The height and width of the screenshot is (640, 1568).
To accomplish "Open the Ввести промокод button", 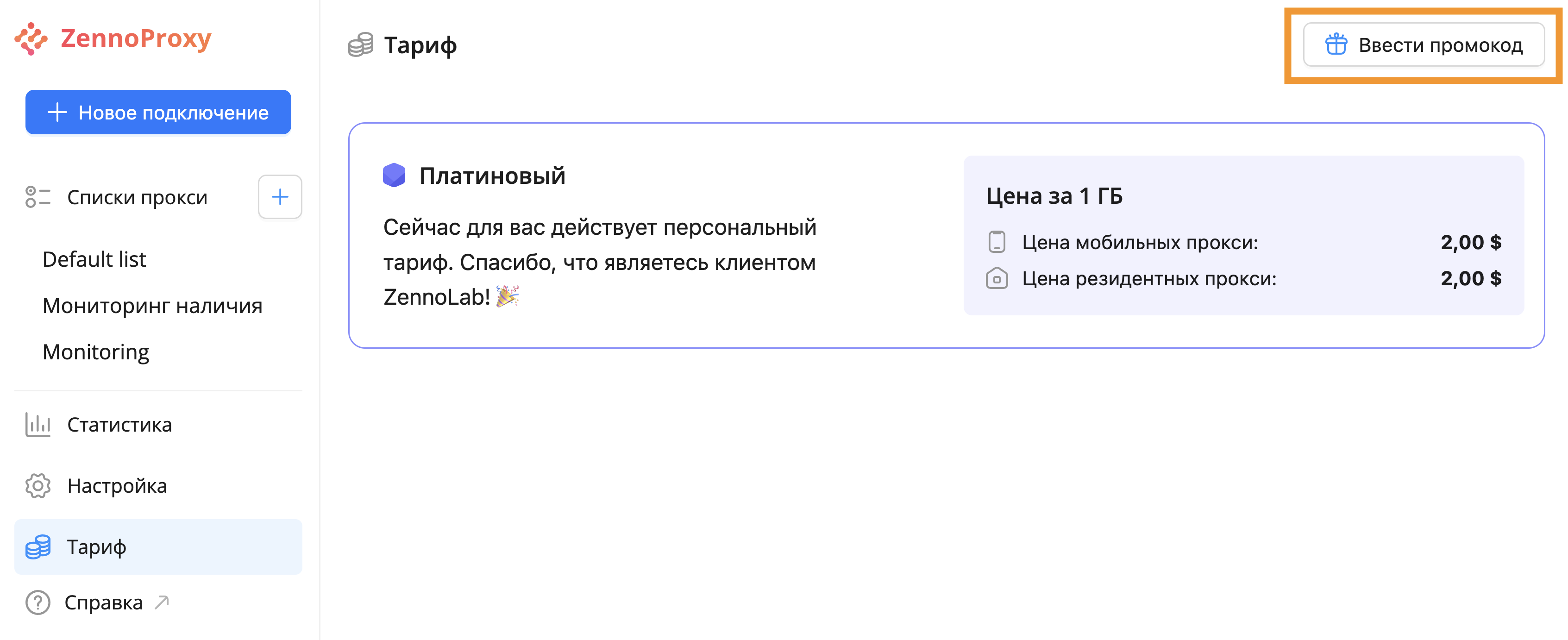I will 1423,44.
